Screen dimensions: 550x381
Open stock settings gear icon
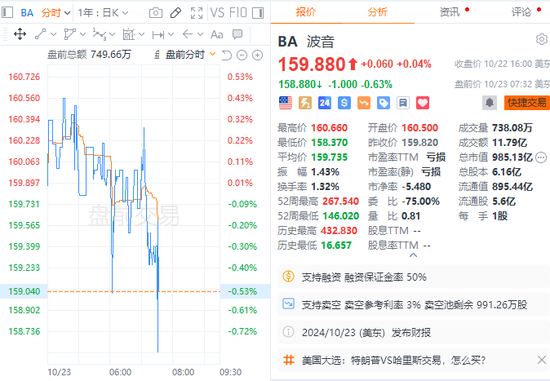(542, 39)
